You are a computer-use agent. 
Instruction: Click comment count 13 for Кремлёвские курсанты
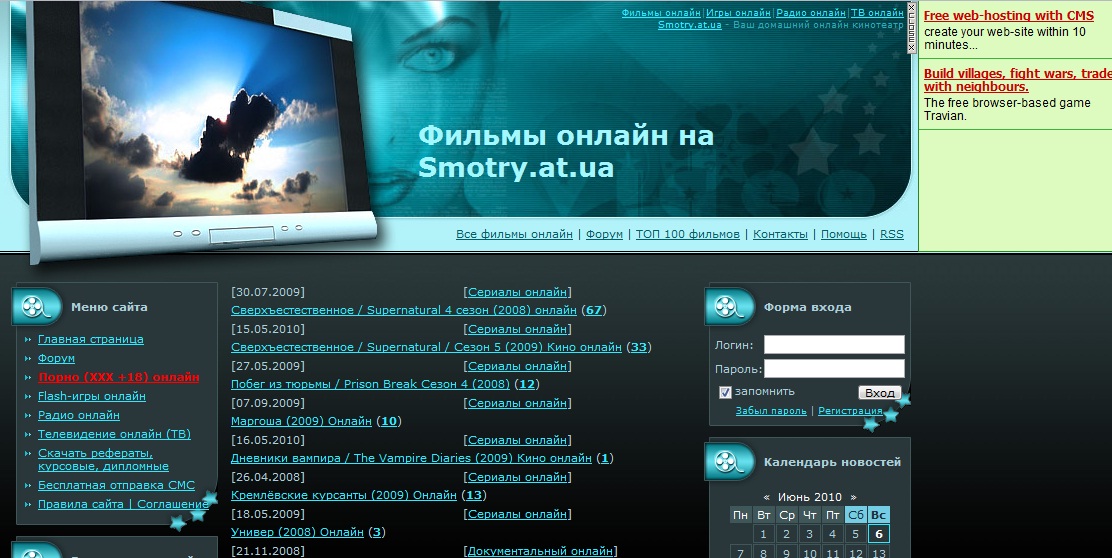pyautogui.click(x=474, y=495)
